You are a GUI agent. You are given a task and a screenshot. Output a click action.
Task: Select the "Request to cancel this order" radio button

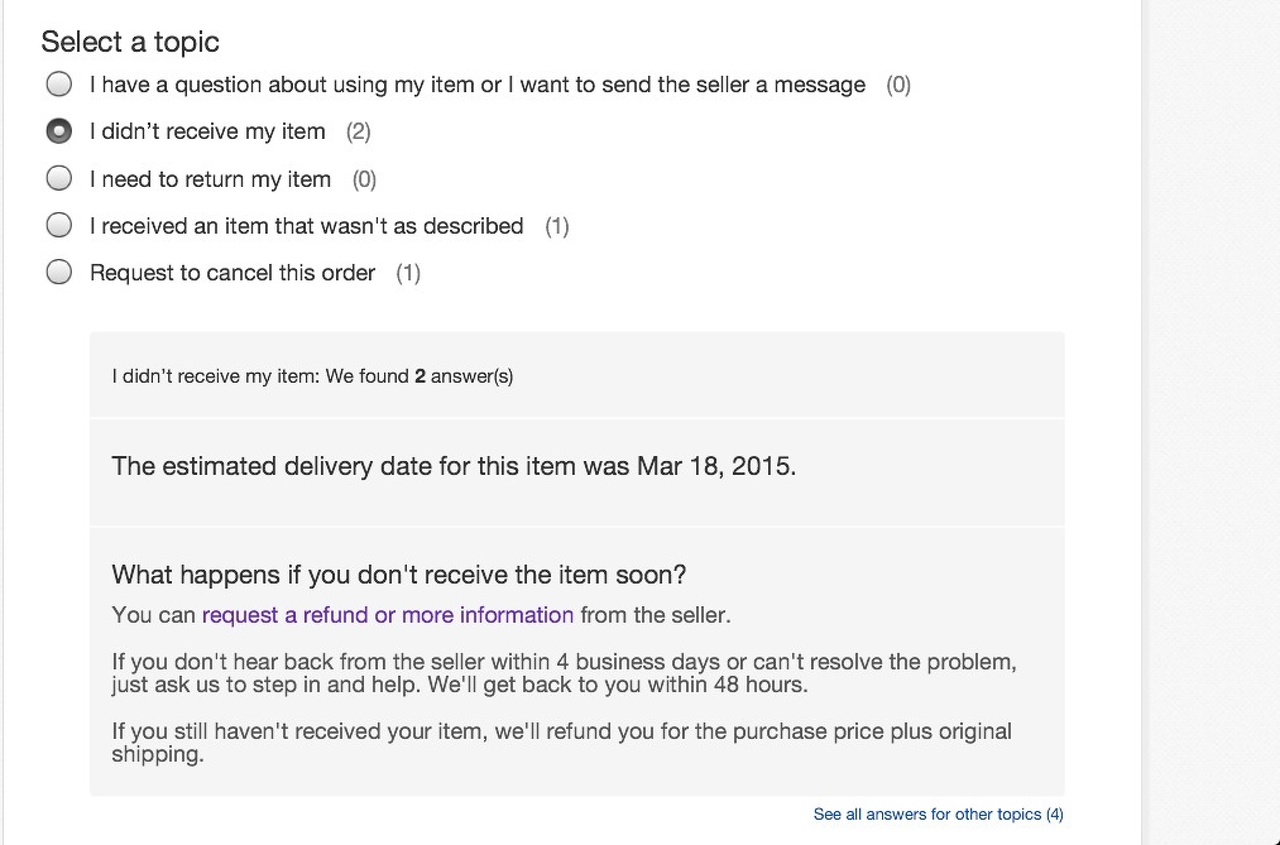(x=59, y=272)
